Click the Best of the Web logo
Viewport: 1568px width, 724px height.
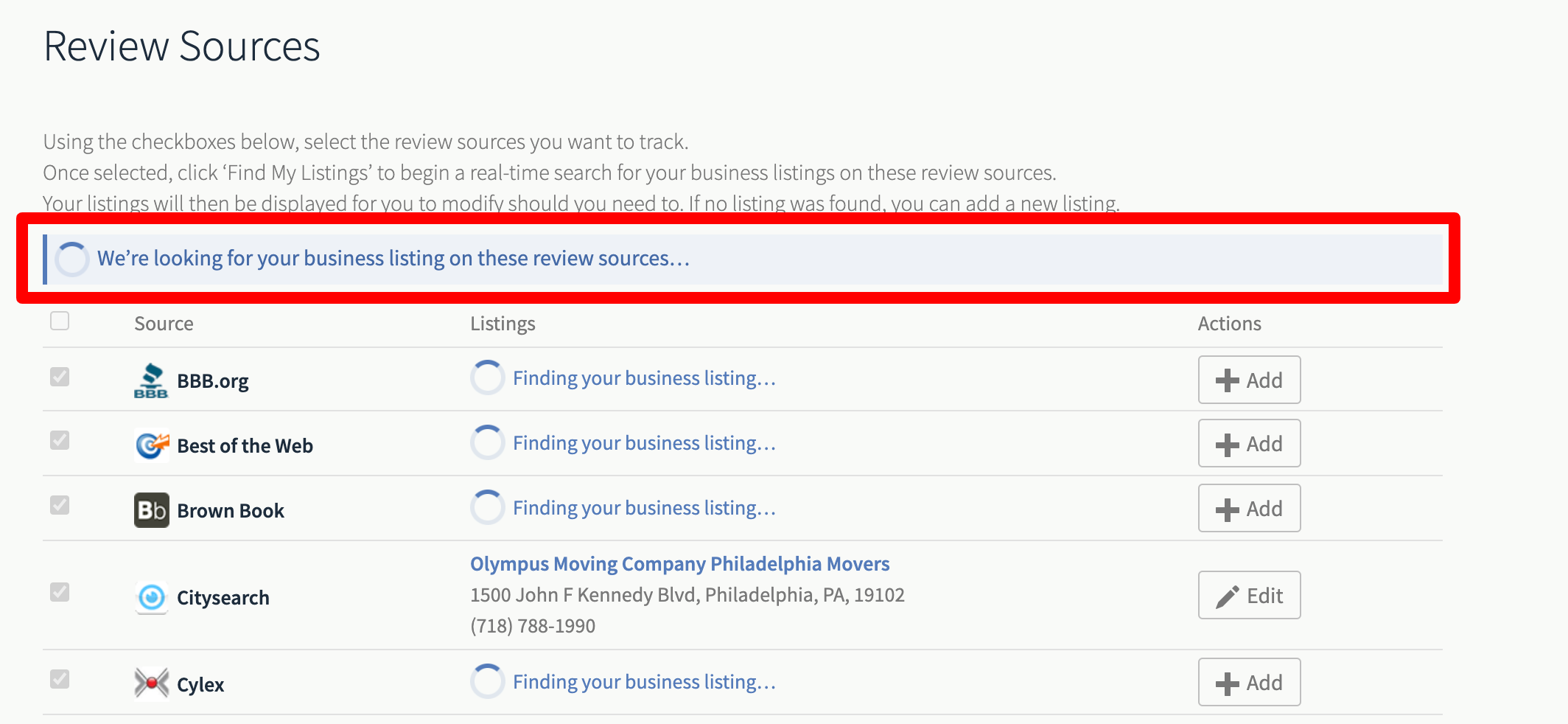[152, 445]
